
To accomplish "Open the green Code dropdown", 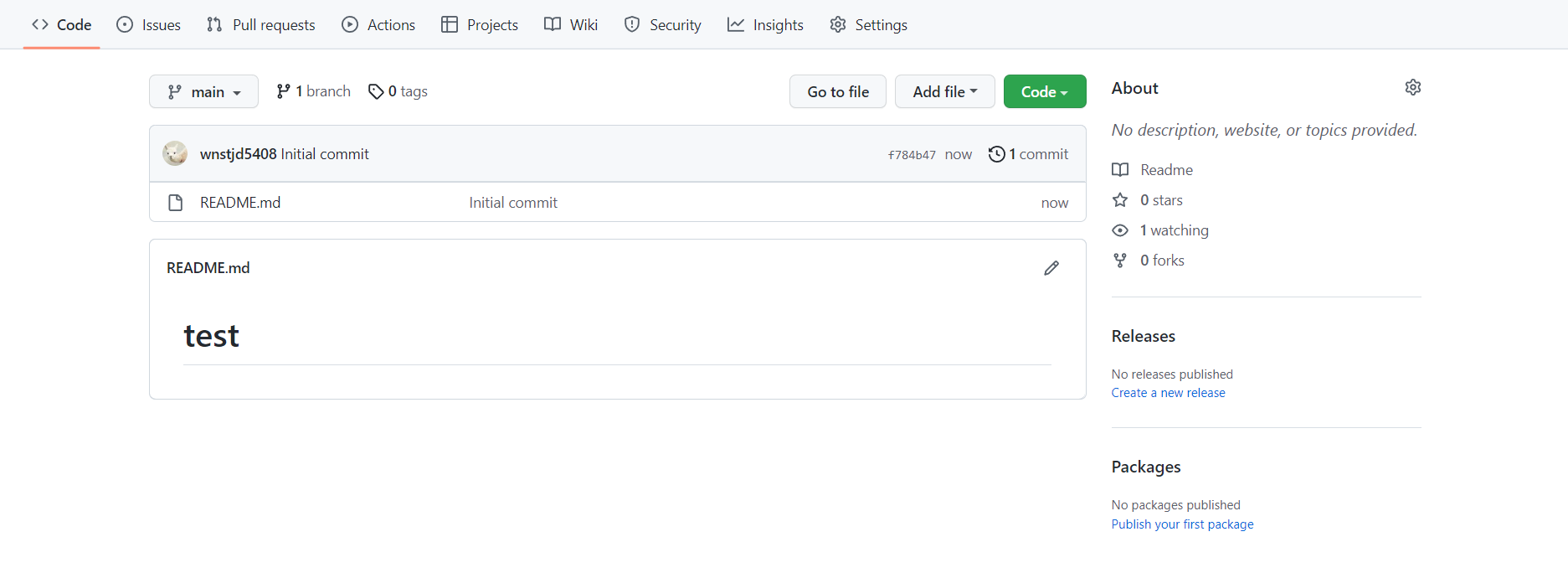I will click(x=1045, y=91).
